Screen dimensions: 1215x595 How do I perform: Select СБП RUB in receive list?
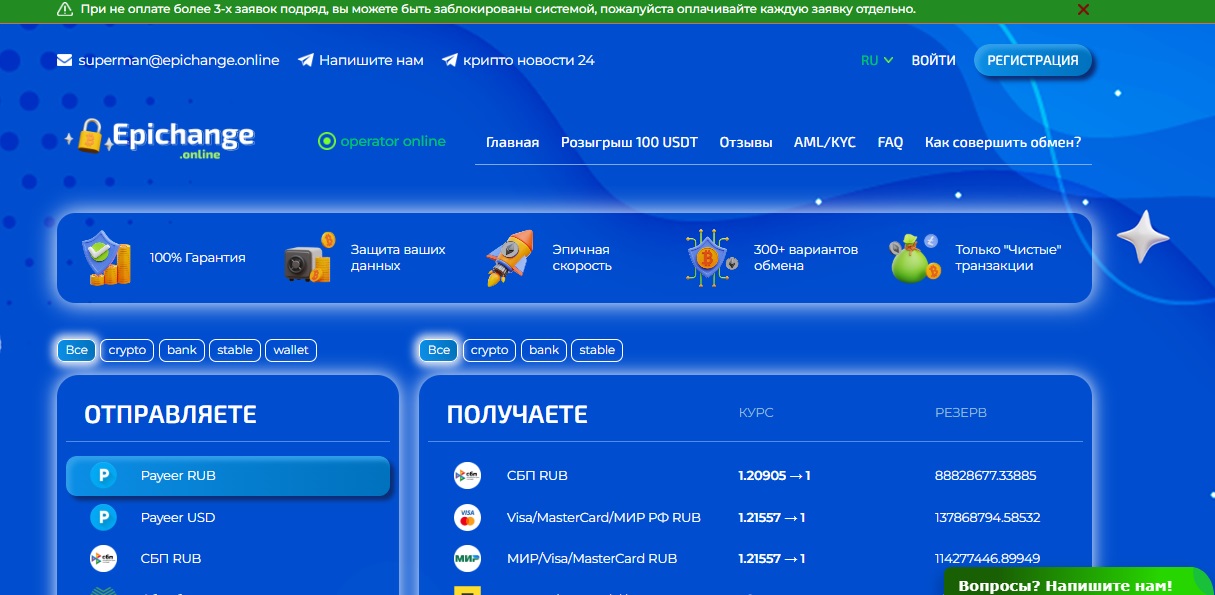pyautogui.click(x=755, y=476)
